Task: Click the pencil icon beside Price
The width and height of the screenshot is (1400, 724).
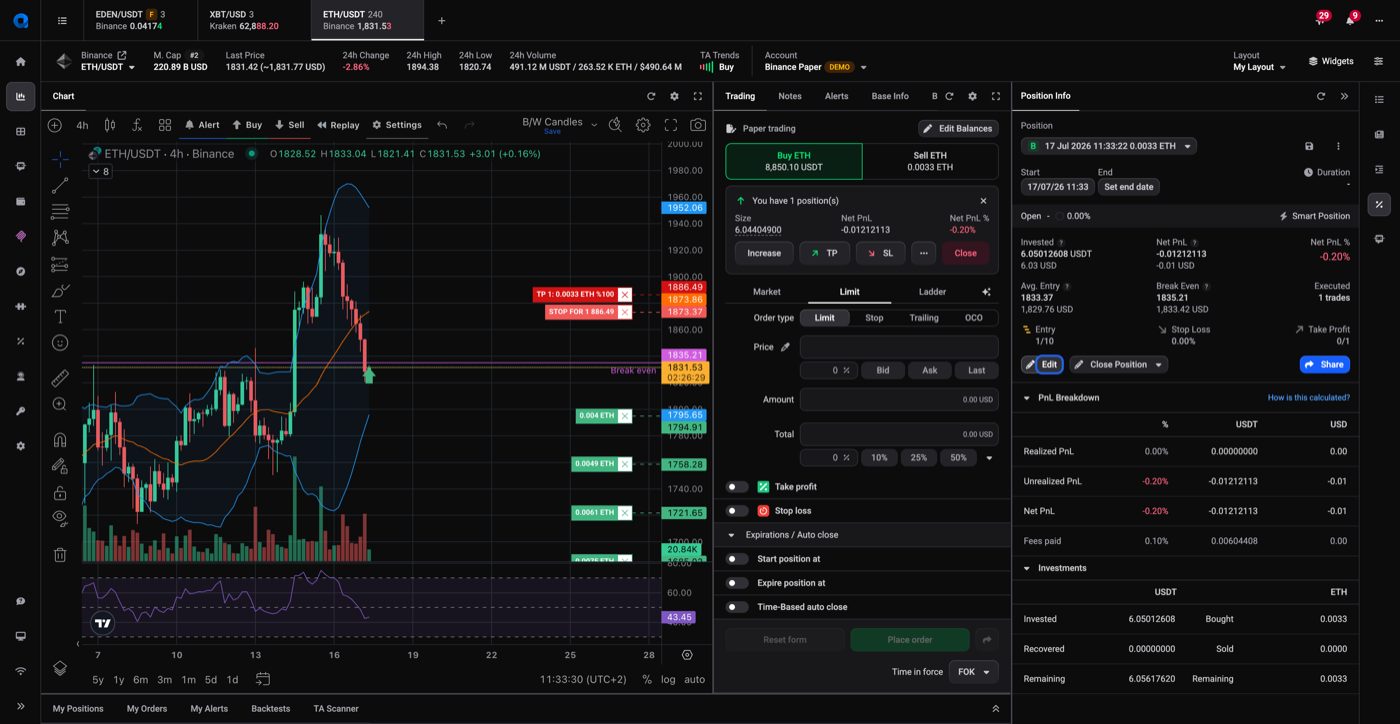Action: 785,347
